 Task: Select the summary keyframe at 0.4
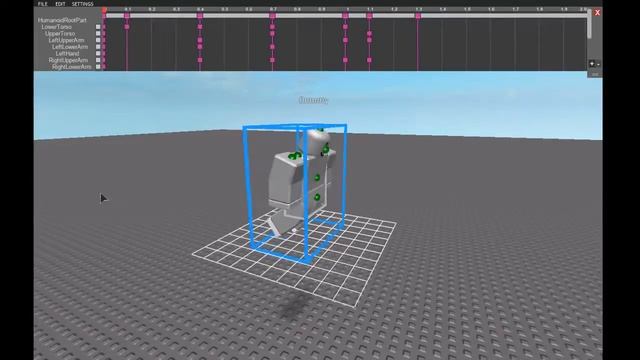coord(200,16)
